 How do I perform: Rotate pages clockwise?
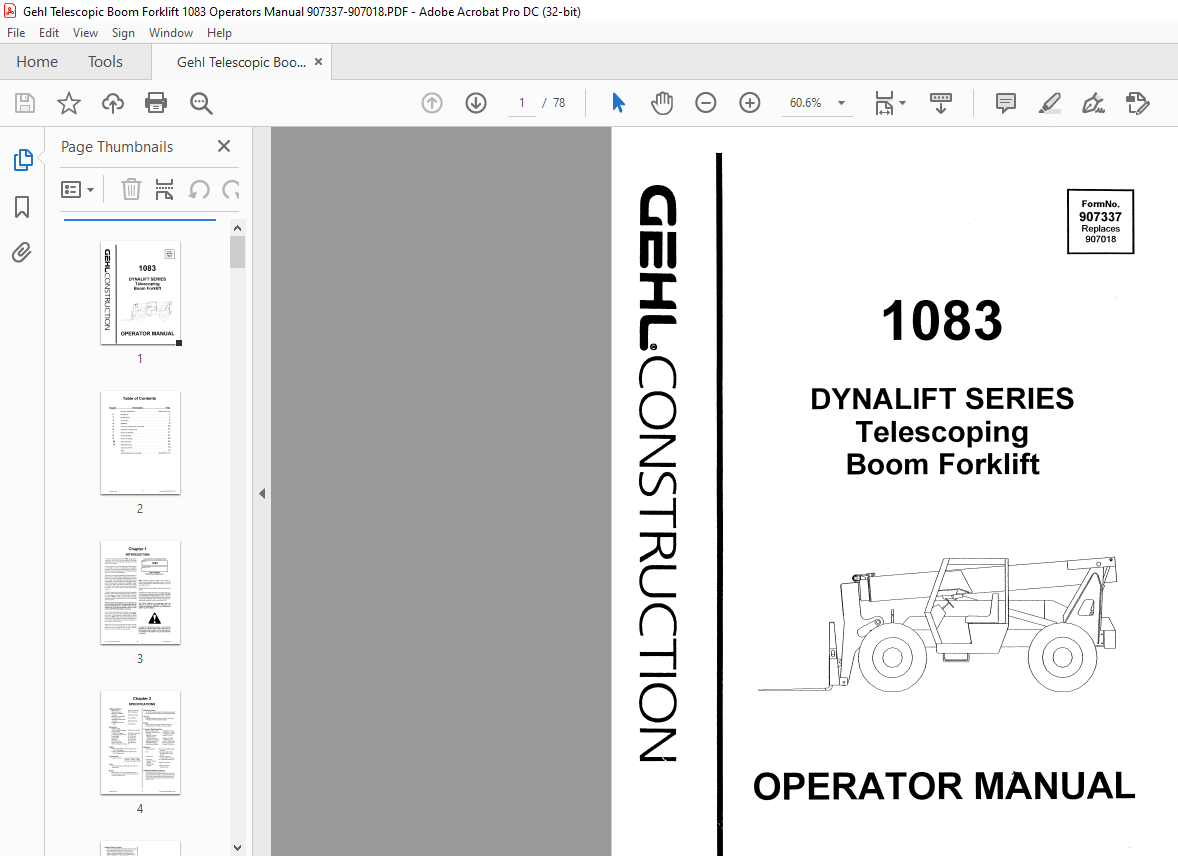(231, 189)
